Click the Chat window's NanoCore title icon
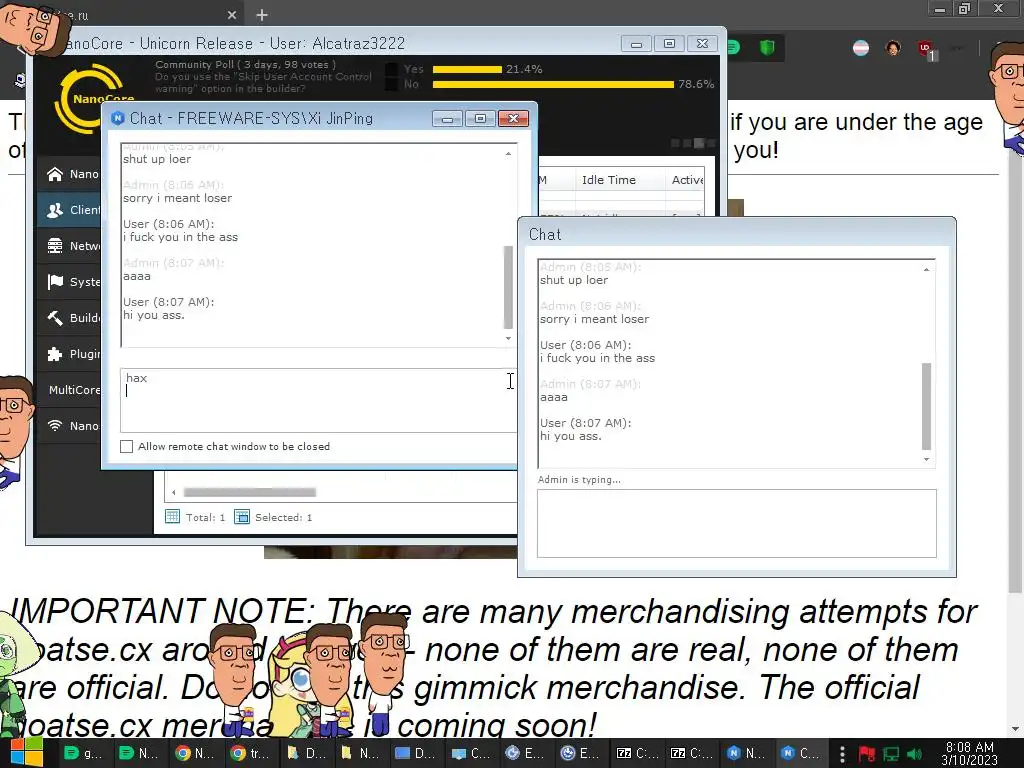 (118, 118)
